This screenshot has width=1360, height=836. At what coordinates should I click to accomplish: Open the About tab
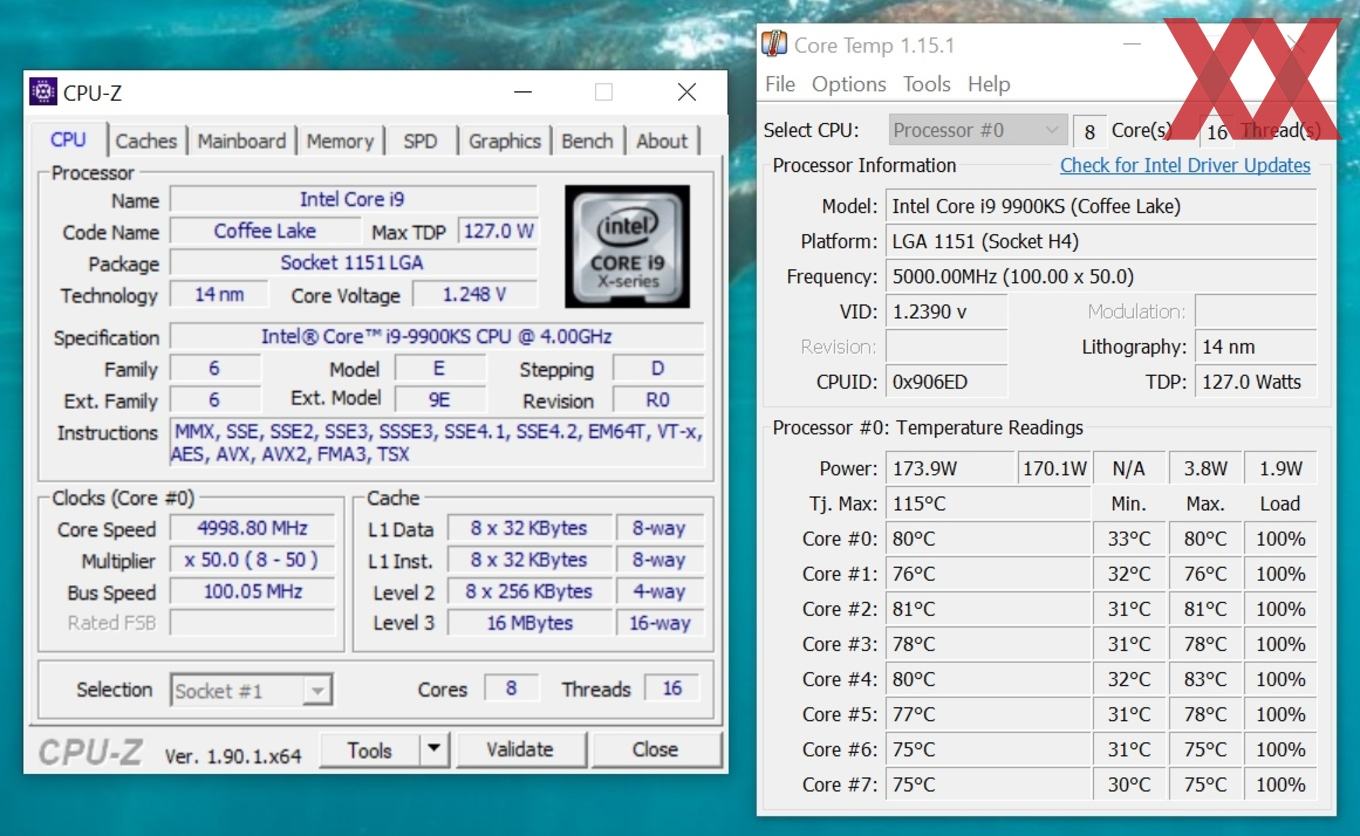(661, 141)
